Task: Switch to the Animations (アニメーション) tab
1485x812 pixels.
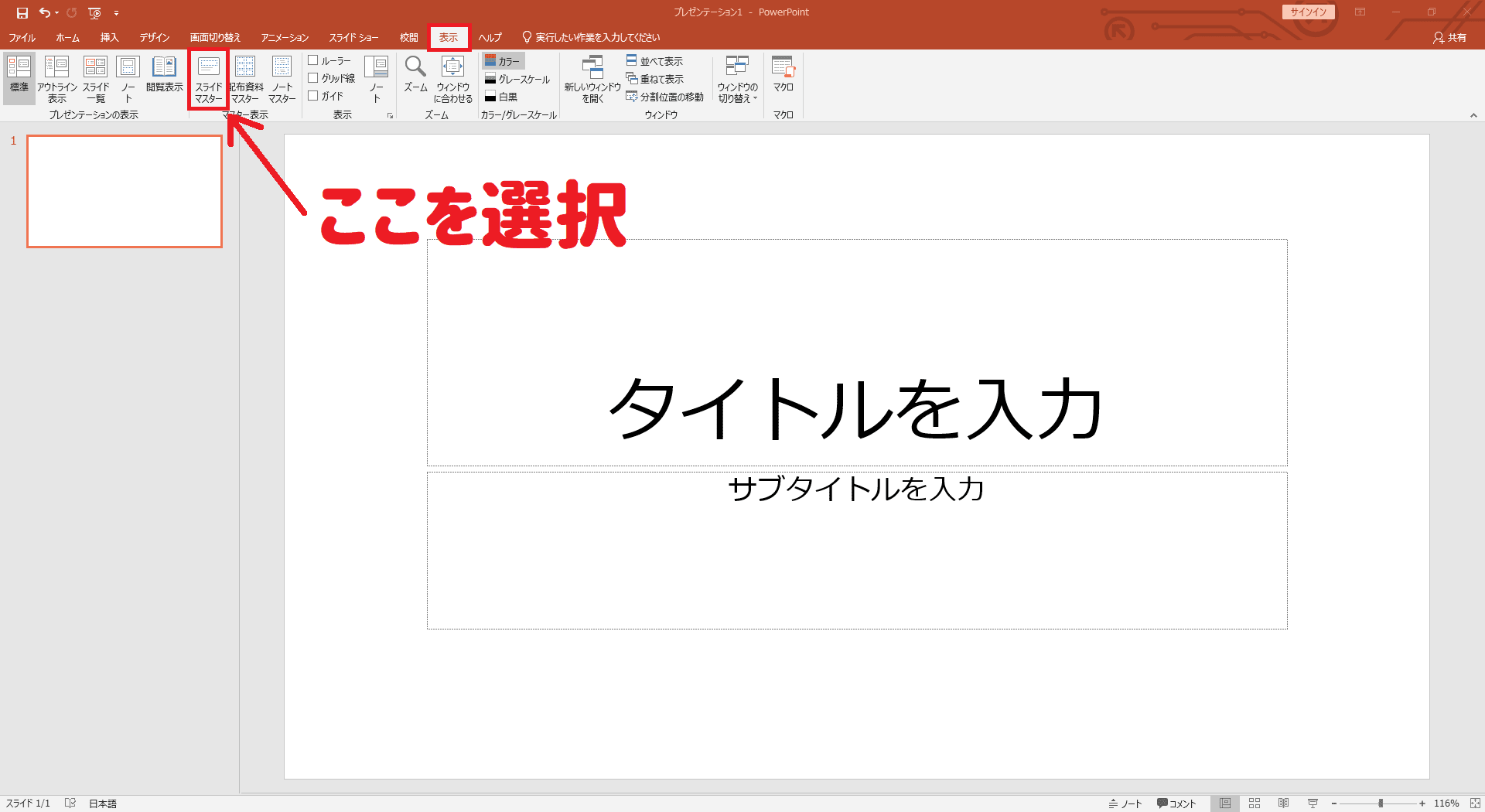Action: point(284,37)
